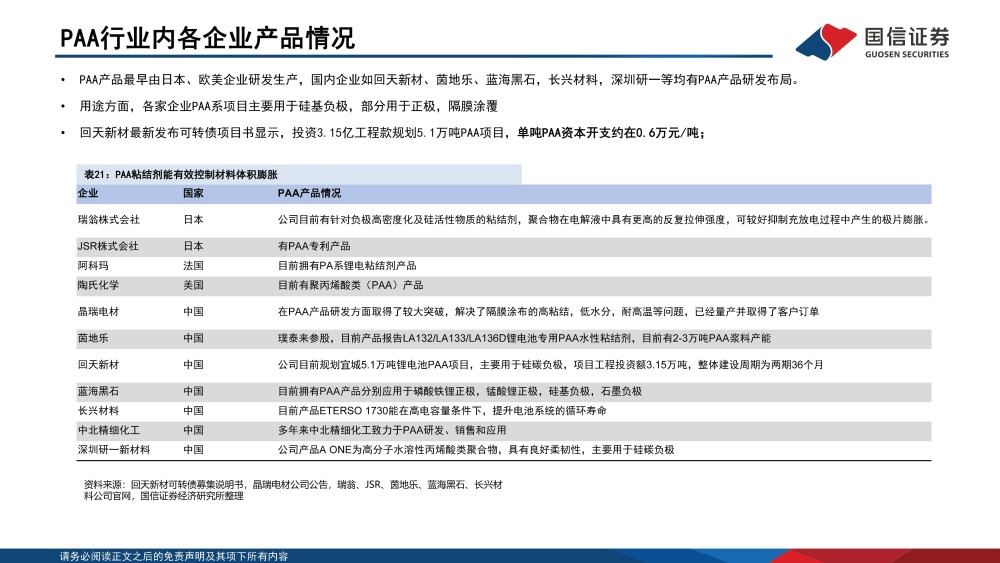This screenshot has width=1000, height=563.
Task: Click third bullet about 回天新材可转债项目书
Action: pos(392,133)
